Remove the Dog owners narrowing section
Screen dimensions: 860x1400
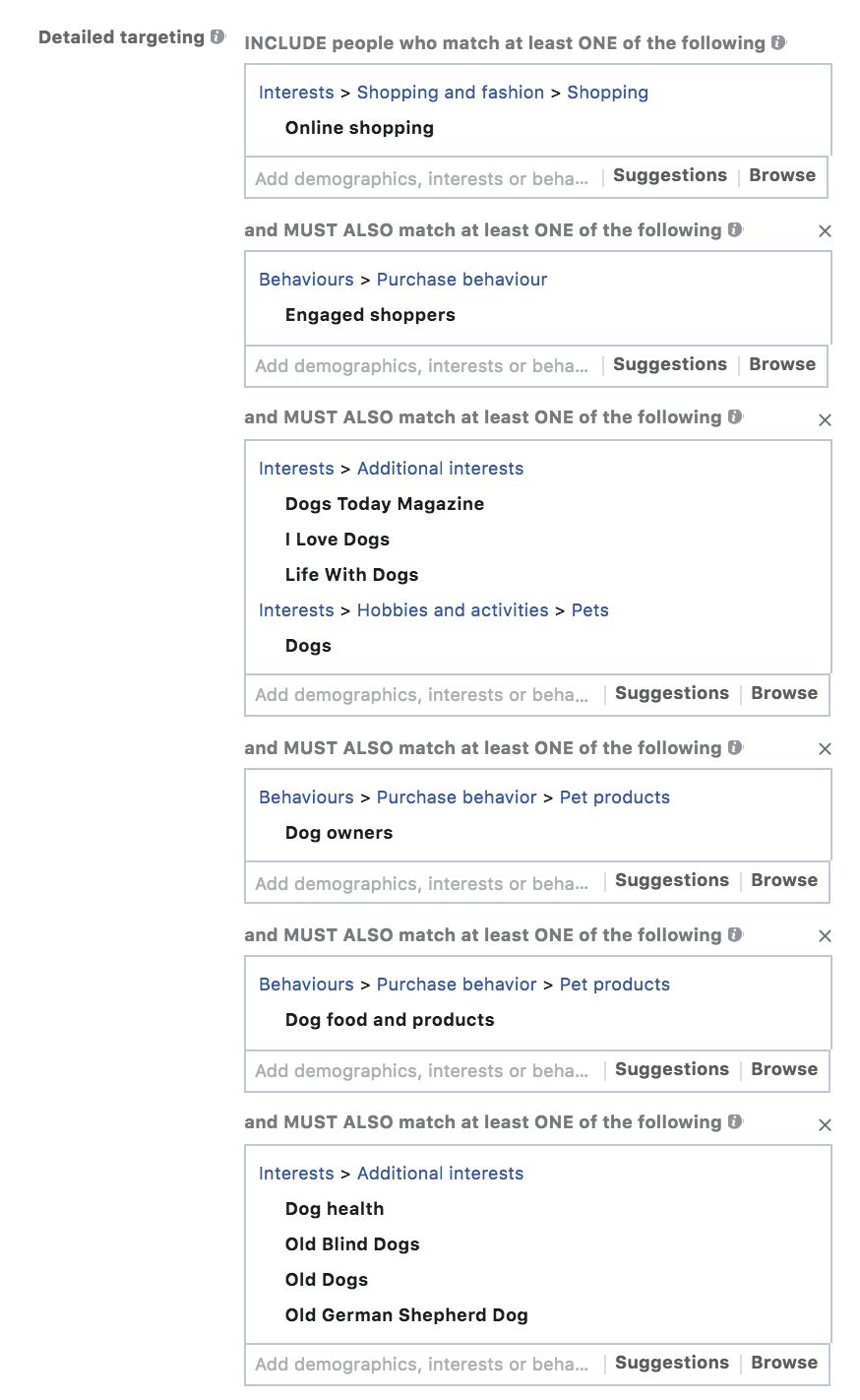pos(825,748)
